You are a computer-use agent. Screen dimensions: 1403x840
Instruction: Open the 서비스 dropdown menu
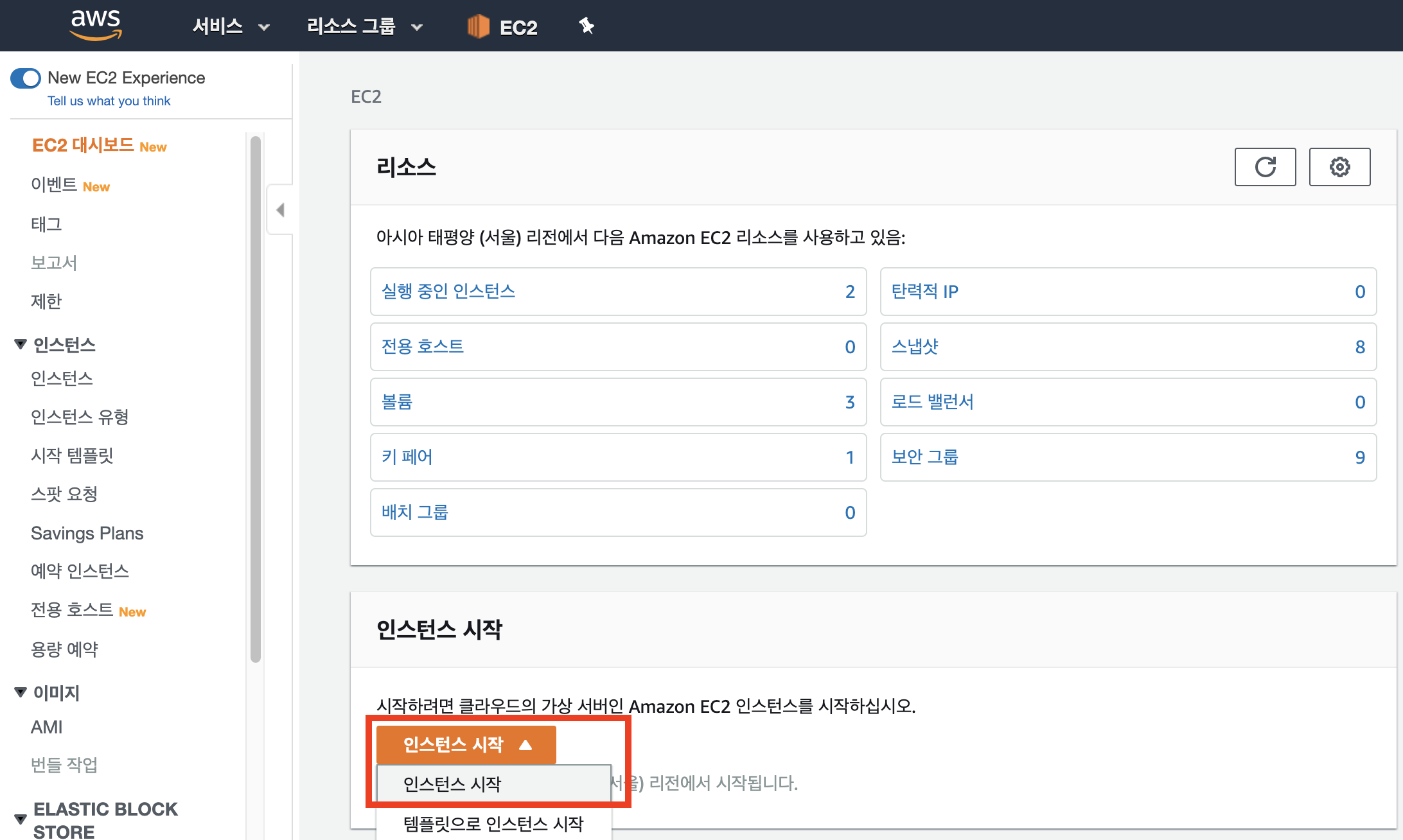pos(231,26)
